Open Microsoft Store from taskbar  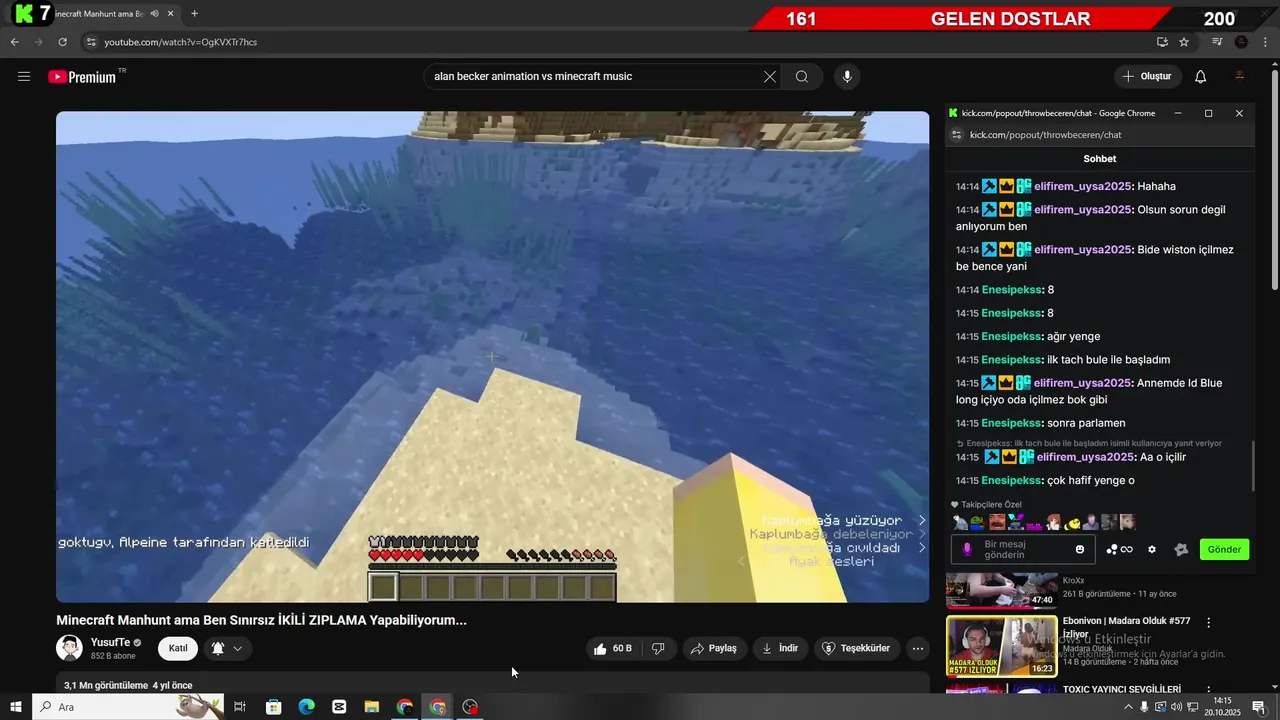point(273,707)
